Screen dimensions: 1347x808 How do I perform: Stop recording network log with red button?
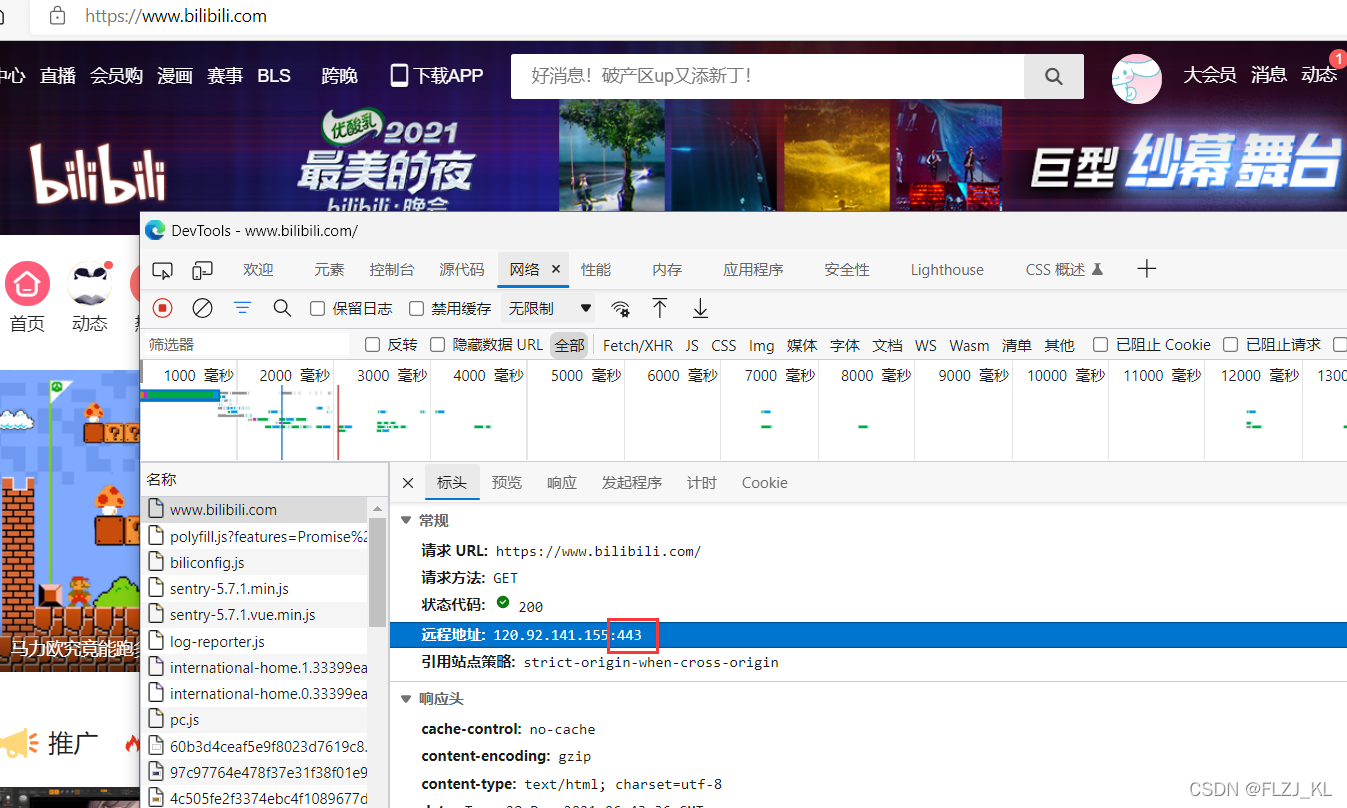163,308
